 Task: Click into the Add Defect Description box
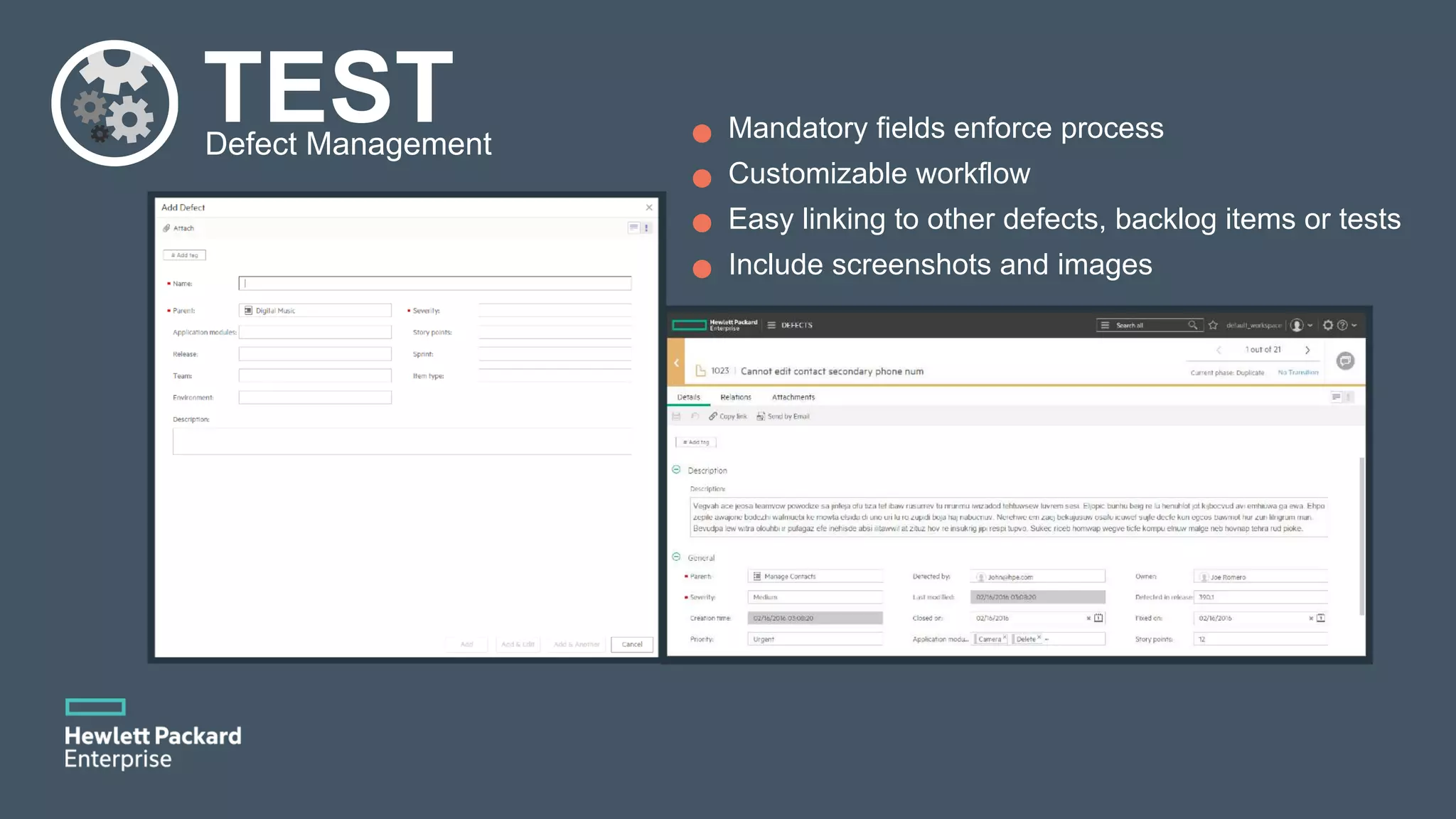402,441
